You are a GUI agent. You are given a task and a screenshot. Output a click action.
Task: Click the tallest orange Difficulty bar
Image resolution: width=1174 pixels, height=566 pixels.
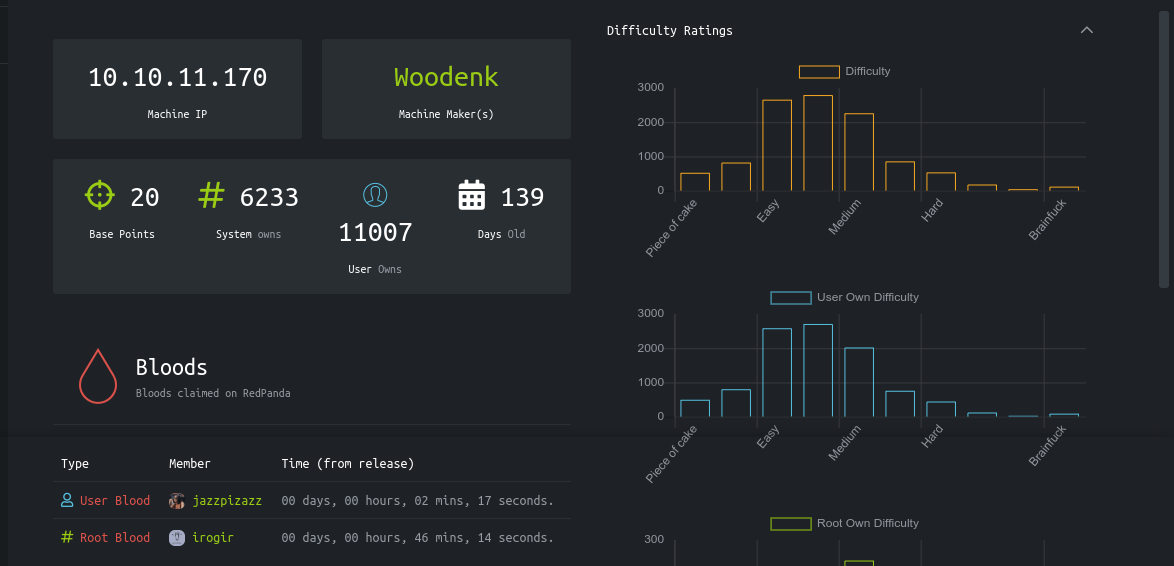(818, 143)
